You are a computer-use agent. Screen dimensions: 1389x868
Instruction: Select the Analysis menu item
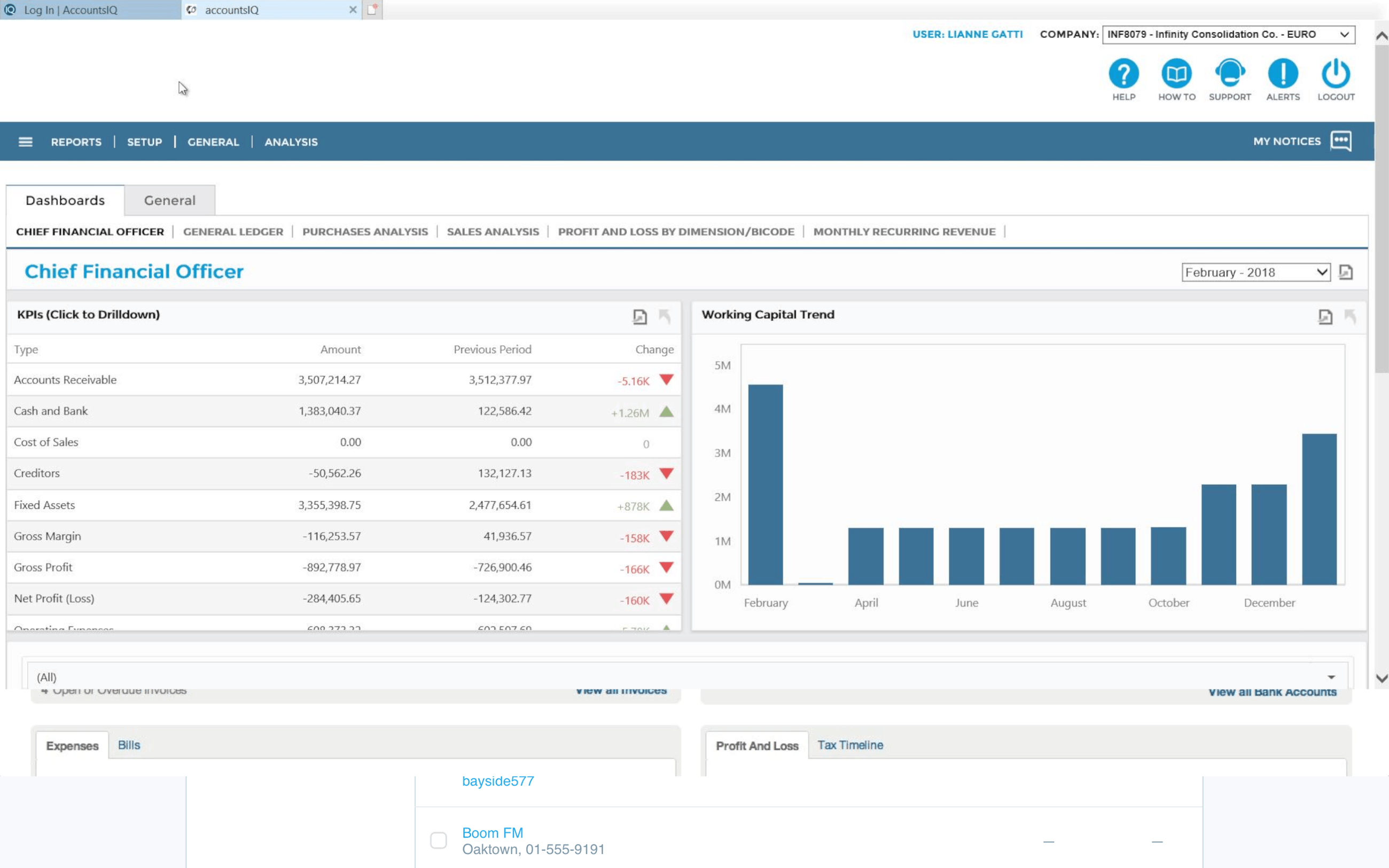coord(291,142)
